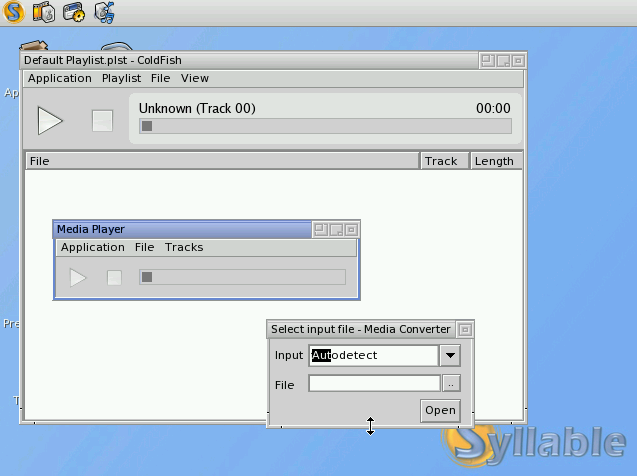The height and width of the screenshot is (476, 637).
Task: Open the camera-and-gear icon in top bar
Action: pos(74,12)
